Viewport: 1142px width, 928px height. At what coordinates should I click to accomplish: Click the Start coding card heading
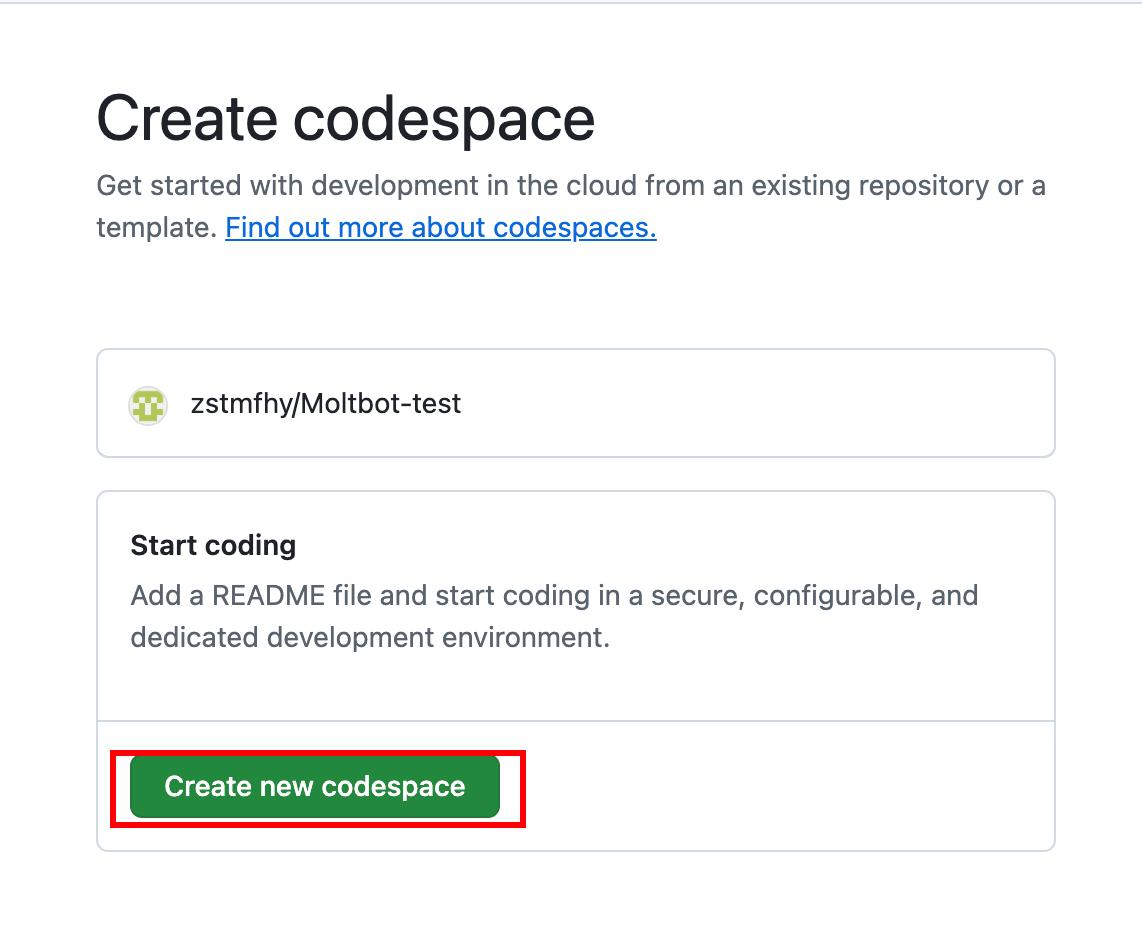[213, 545]
